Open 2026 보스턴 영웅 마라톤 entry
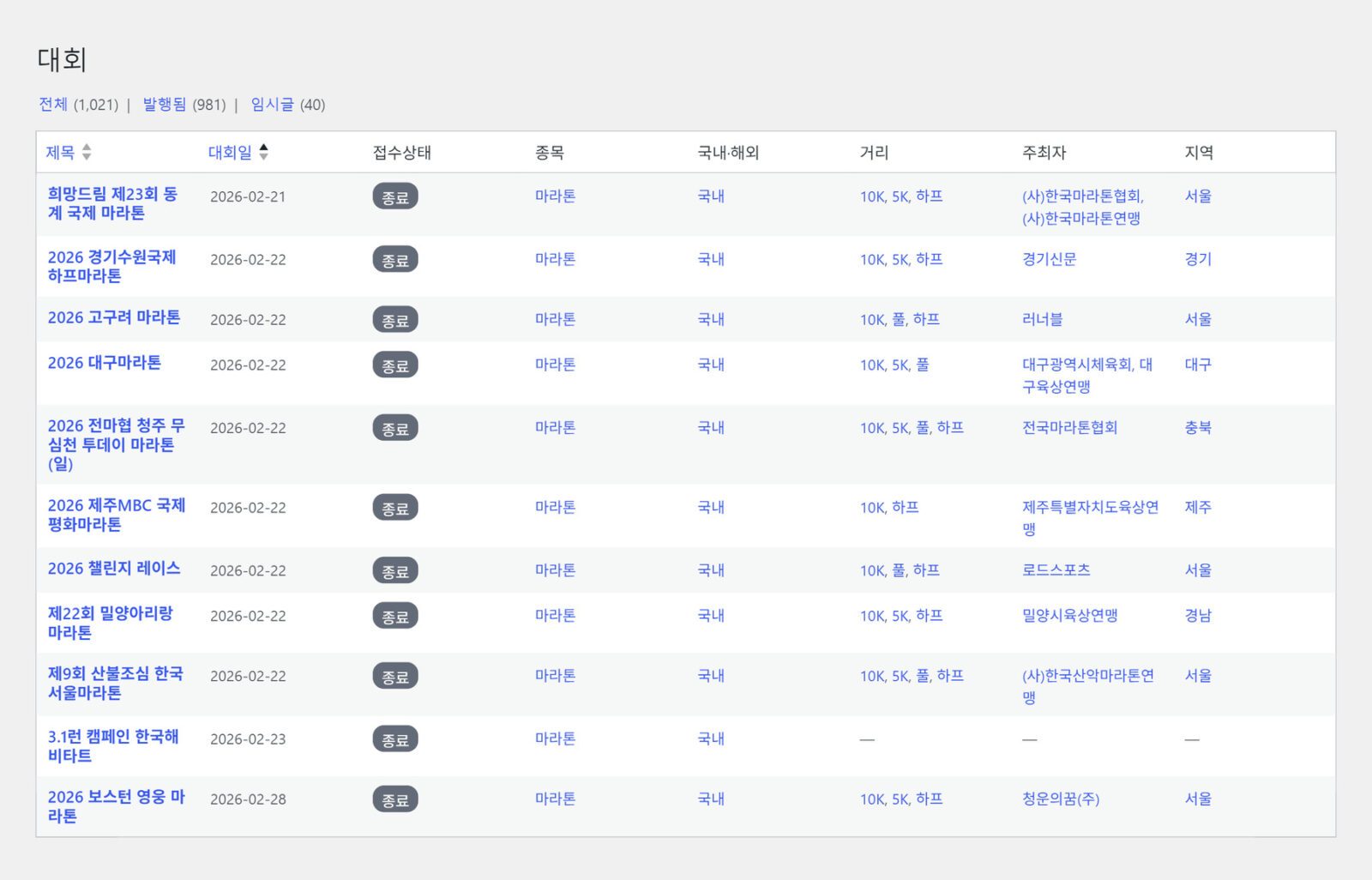The width and height of the screenshot is (1372, 880). 116,806
